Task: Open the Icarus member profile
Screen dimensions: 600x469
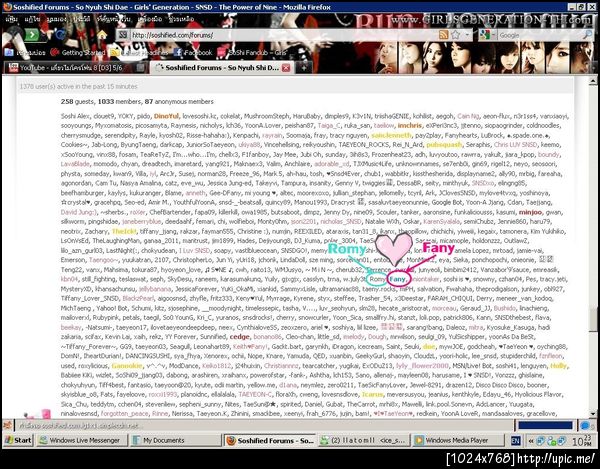Action: [372, 394]
